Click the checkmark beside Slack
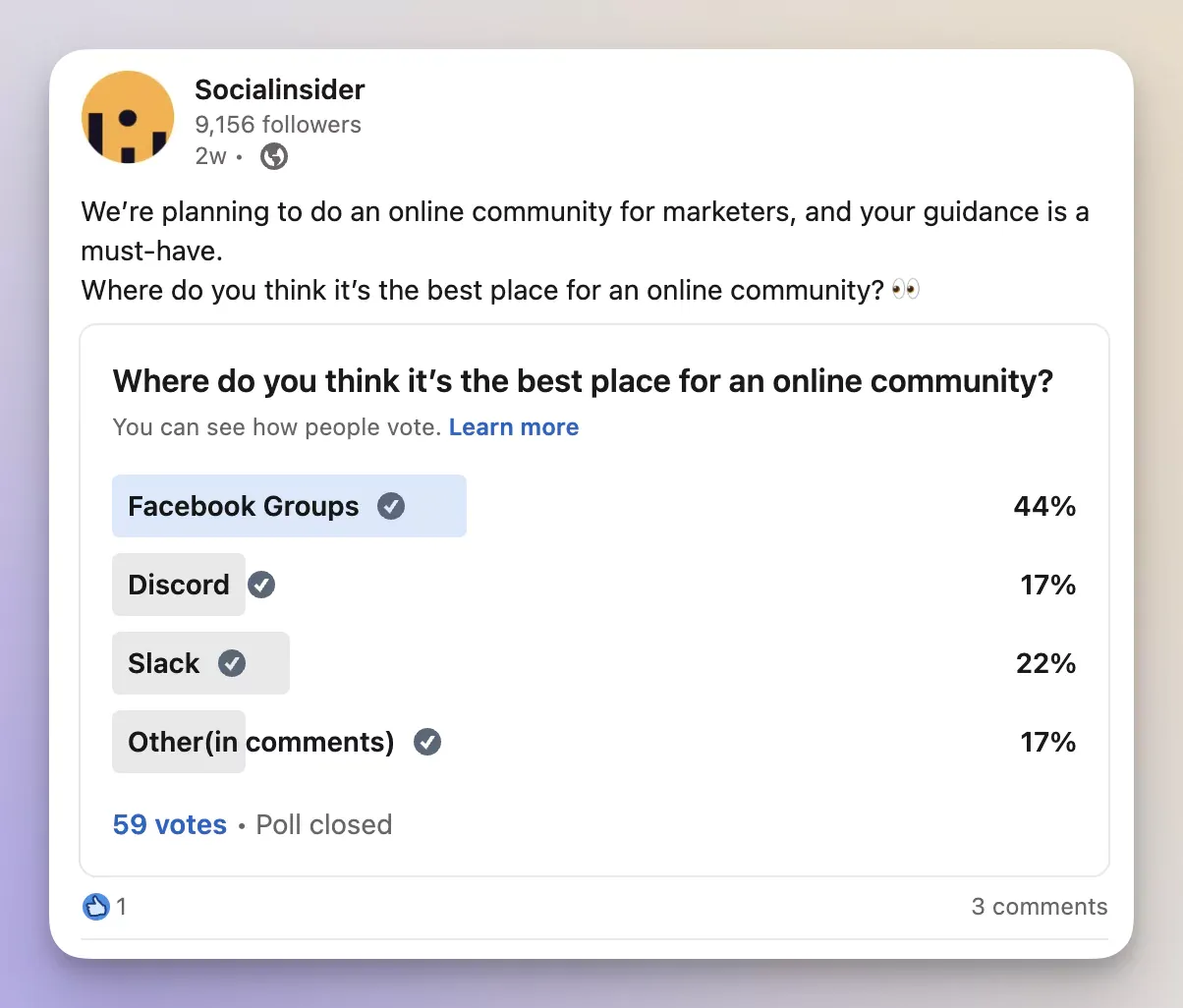The height and width of the screenshot is (1008, 1183). click(x=232, y=664)
